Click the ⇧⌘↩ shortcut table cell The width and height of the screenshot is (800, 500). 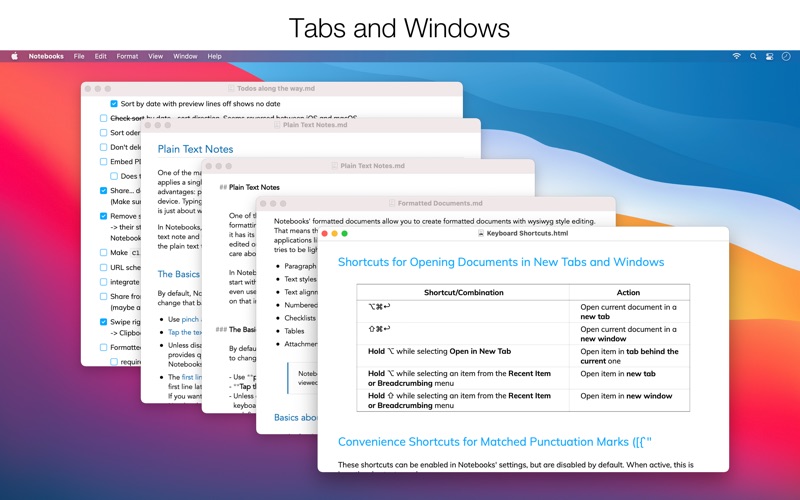463,333
